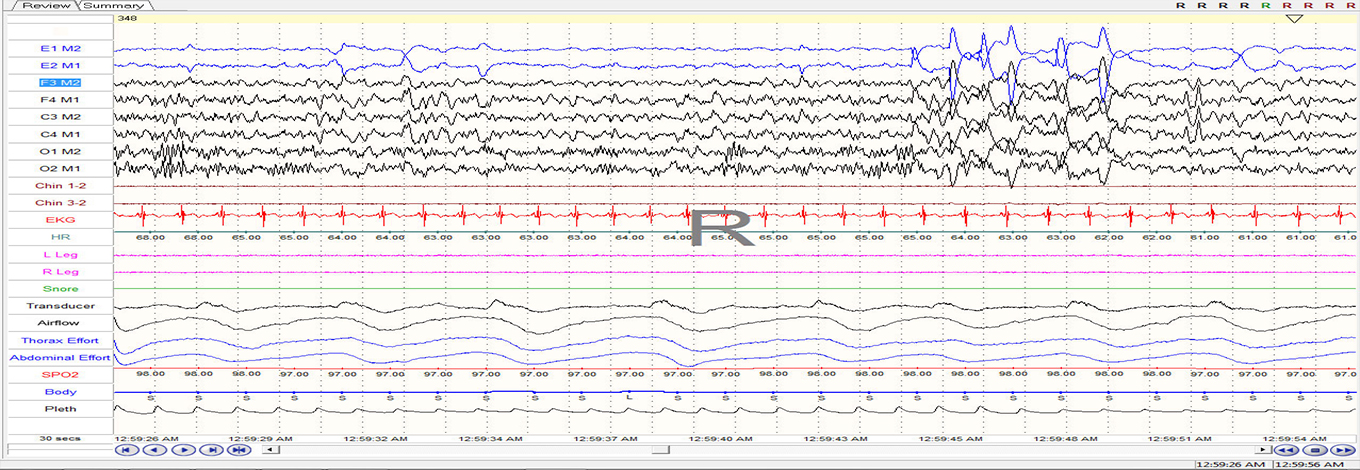Viewport: 1360px width, 470px height.
Task: Go to the previous epoch arrow
Action: point(153,450)
